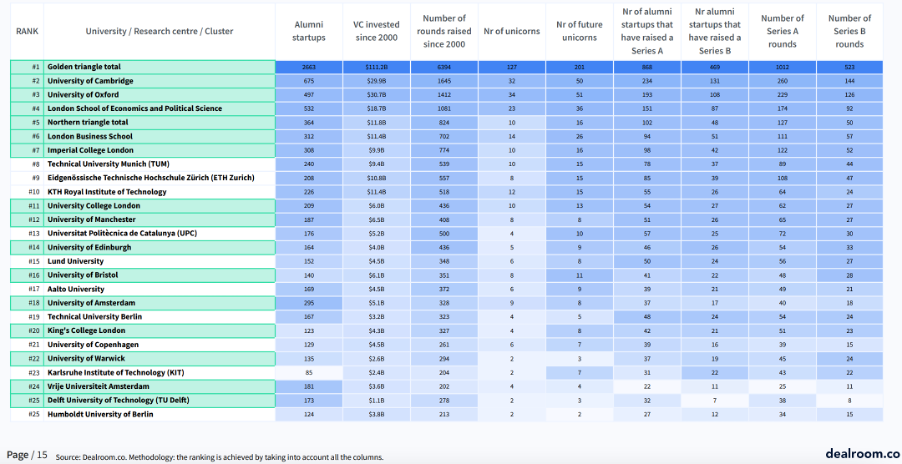902x464 pixels.
Task: Click Cambridge's 1645 rounds raised cell
Action: 444,80
